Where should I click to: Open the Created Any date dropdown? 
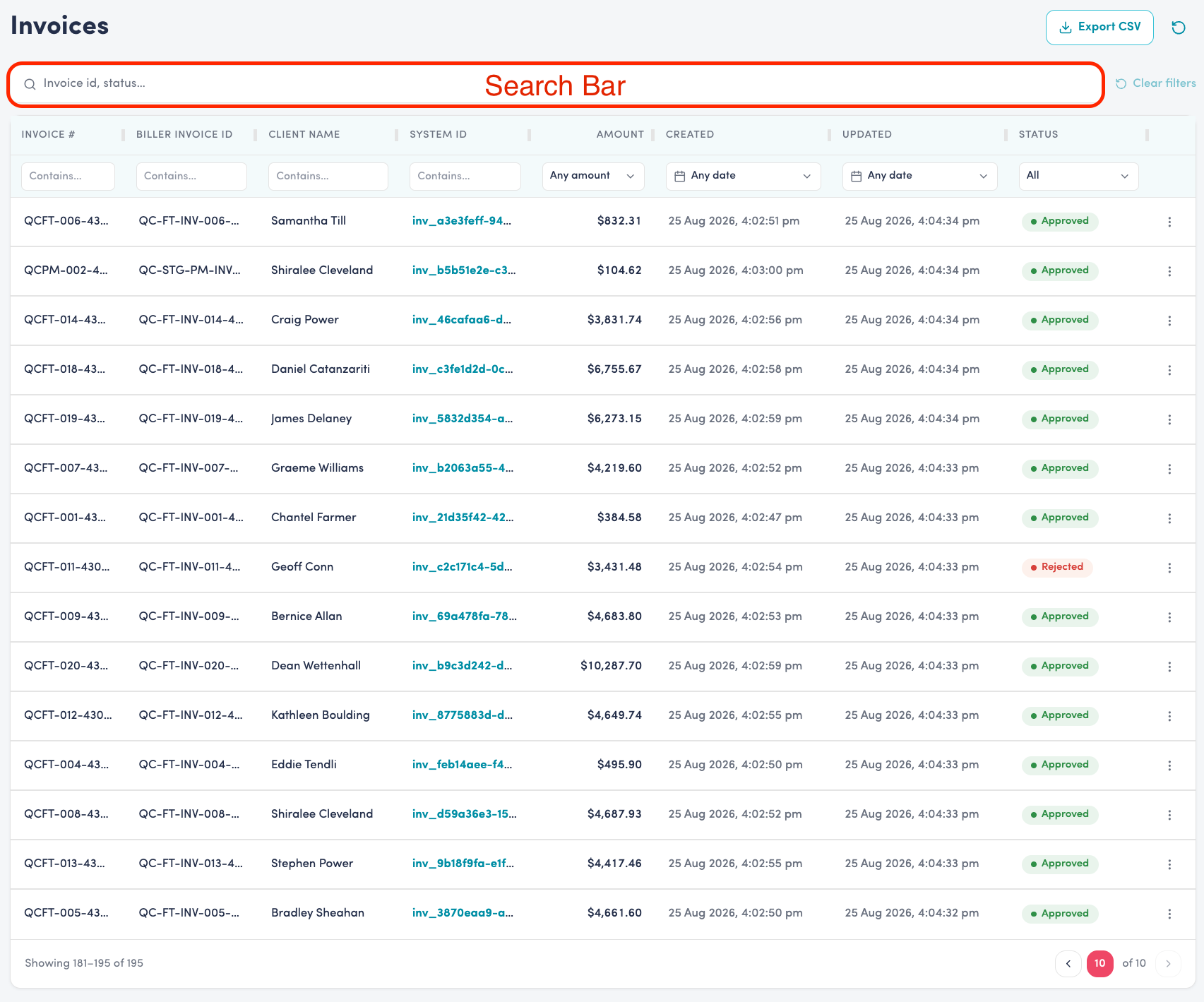point(743,176)
